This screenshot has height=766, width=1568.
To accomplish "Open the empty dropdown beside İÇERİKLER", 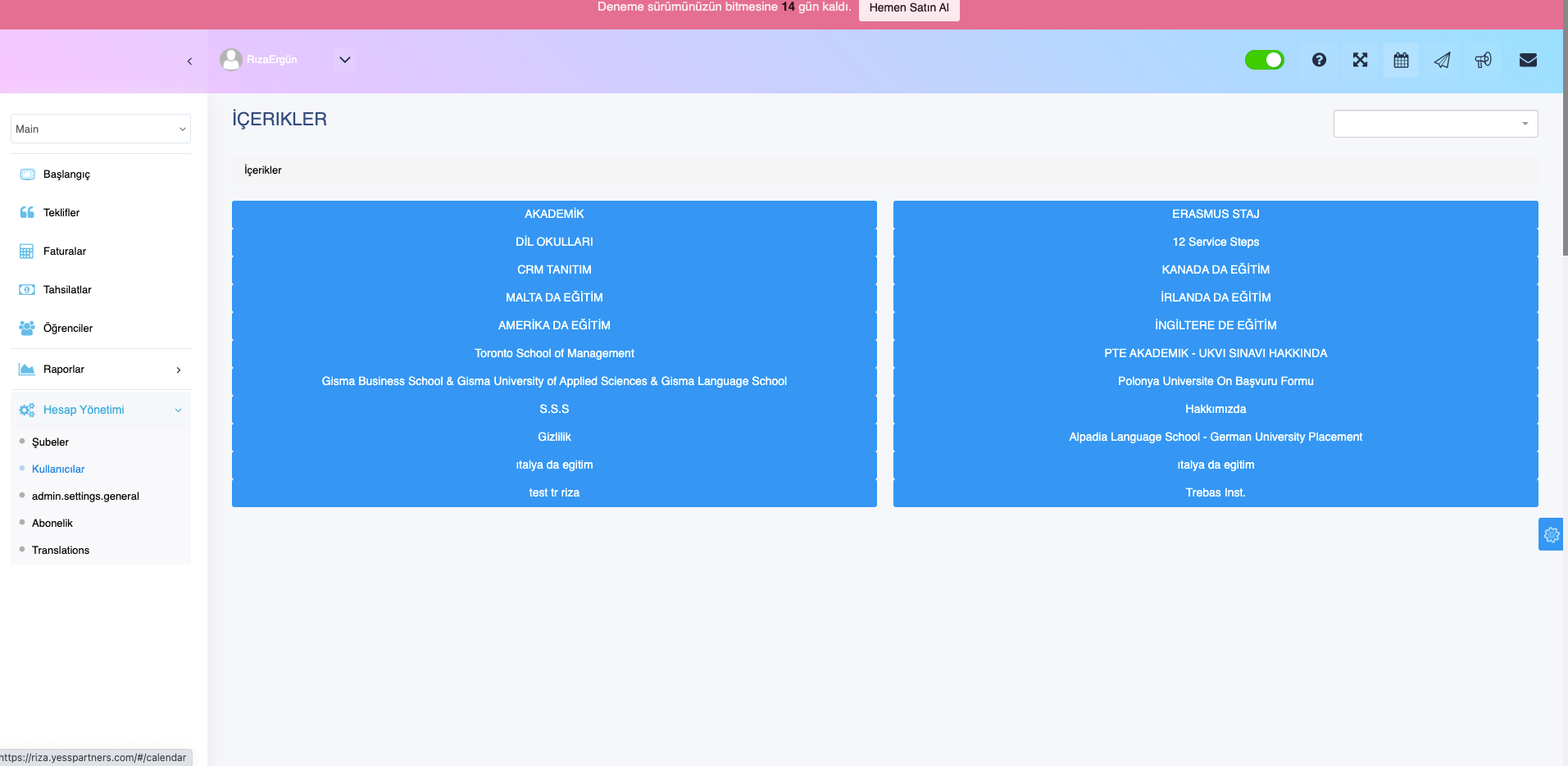I will pos(1435,124).
